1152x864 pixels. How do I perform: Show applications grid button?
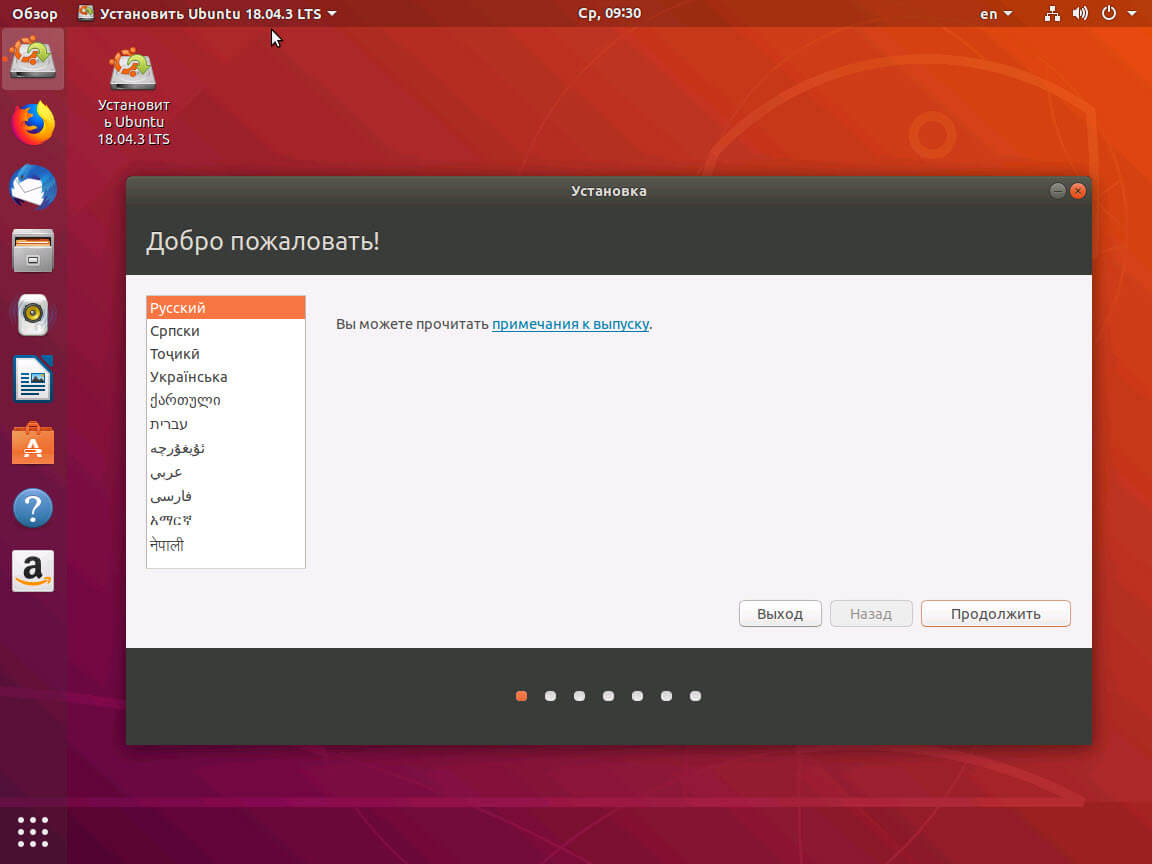pyautogui.click(x=33, y=832)
